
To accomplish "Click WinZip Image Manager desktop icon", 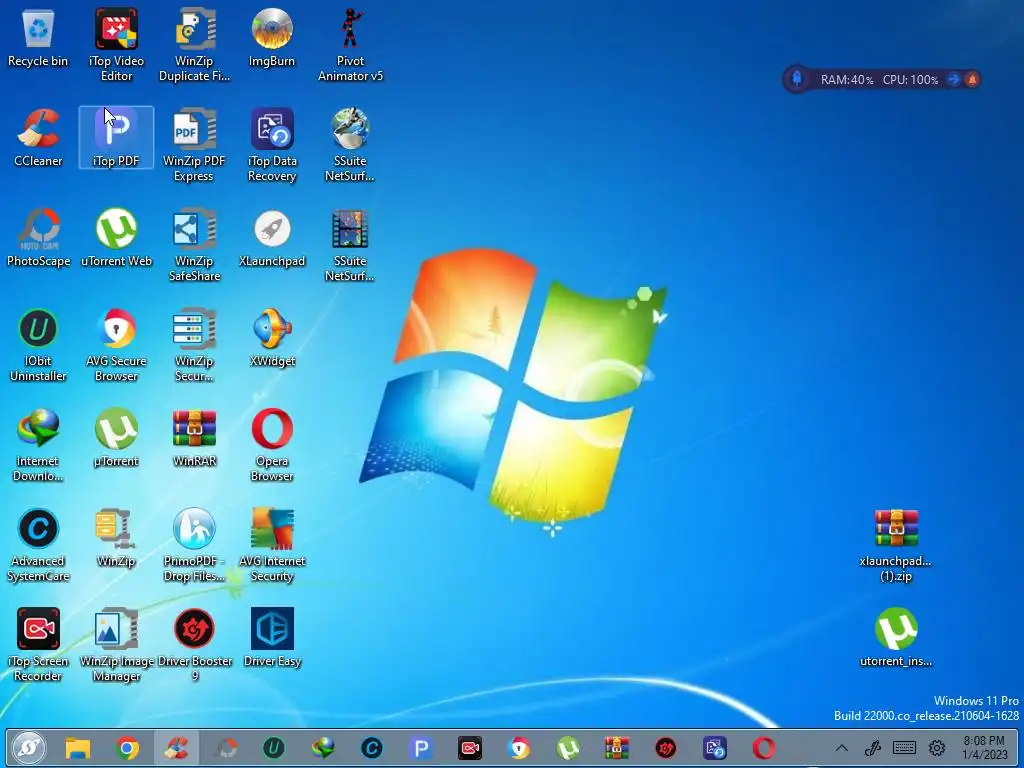I will [116, 645].
